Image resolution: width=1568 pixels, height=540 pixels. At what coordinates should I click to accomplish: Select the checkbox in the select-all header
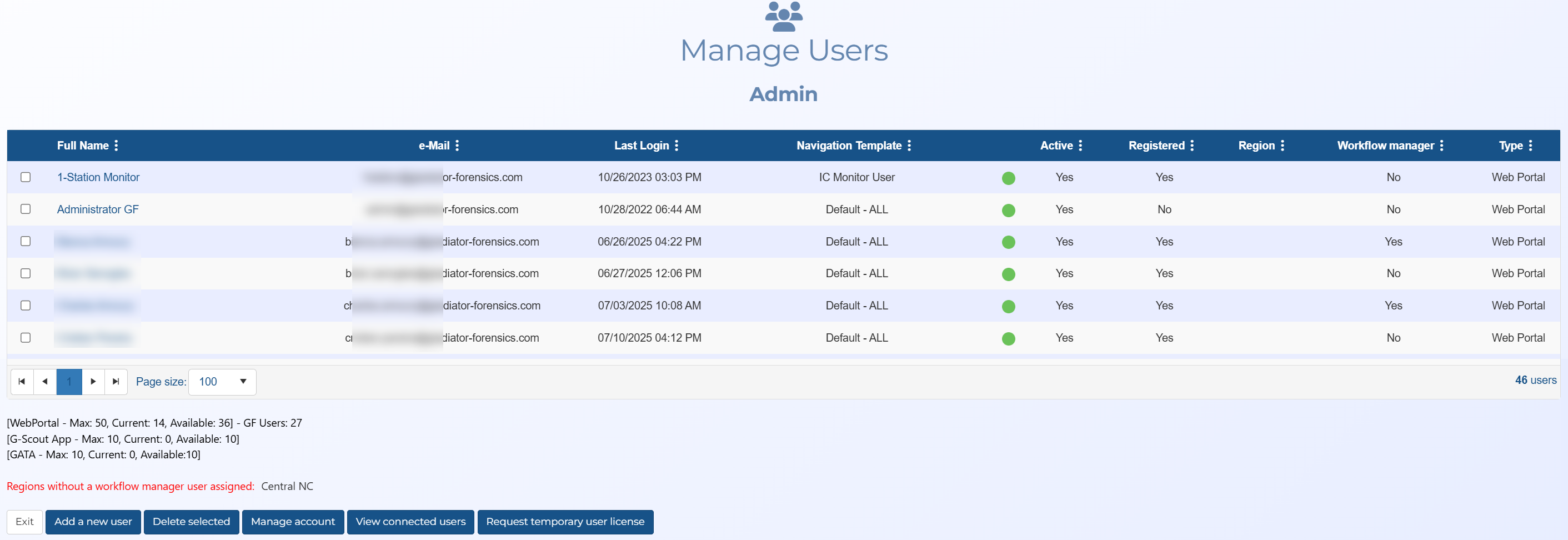[26, 146]
